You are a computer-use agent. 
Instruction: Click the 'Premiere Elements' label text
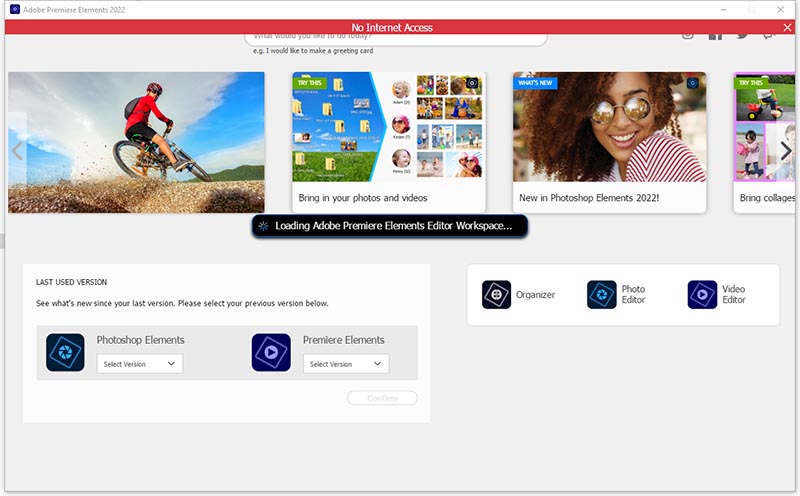tap(343, 340)
